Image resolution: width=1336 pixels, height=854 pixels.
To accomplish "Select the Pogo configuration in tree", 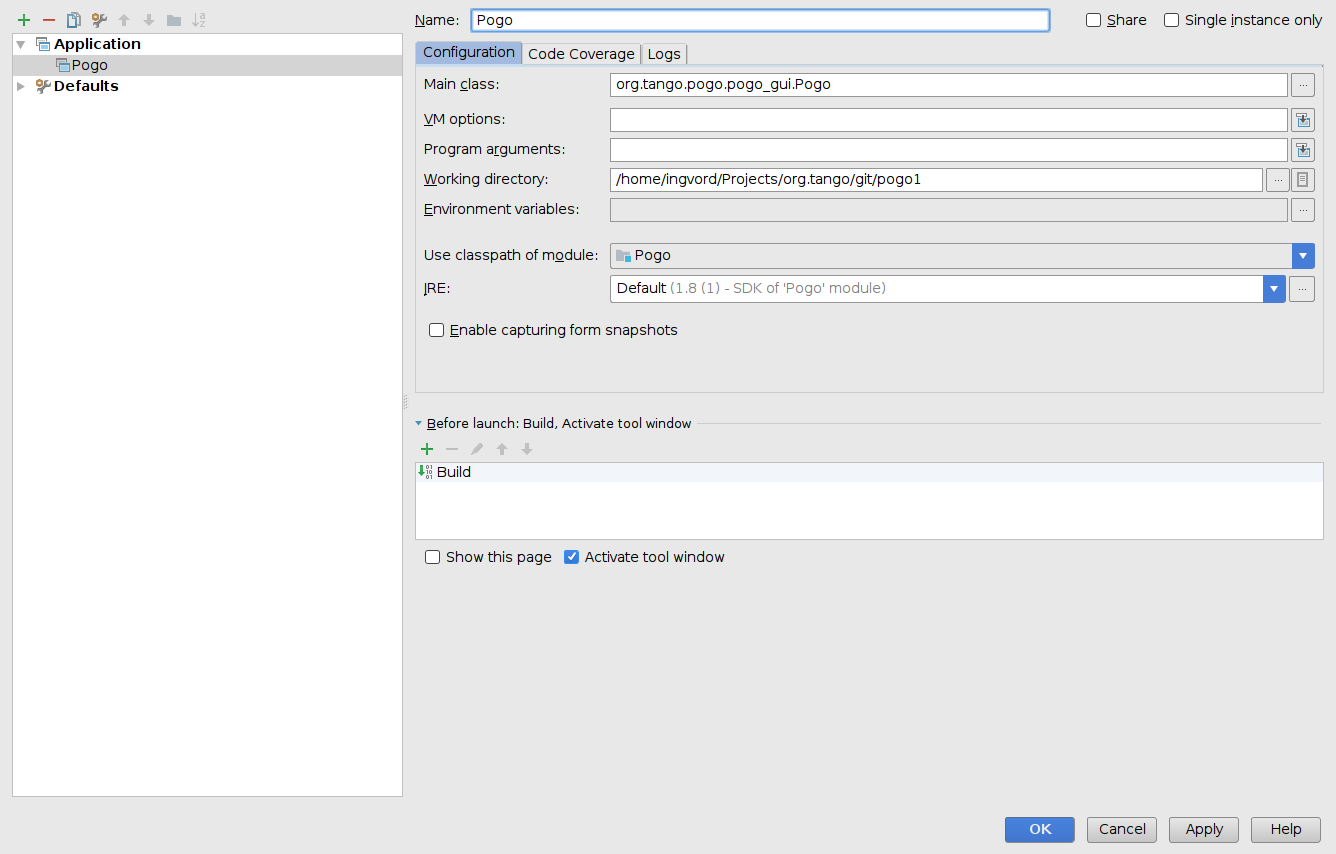I will click(x=207, y=65).
